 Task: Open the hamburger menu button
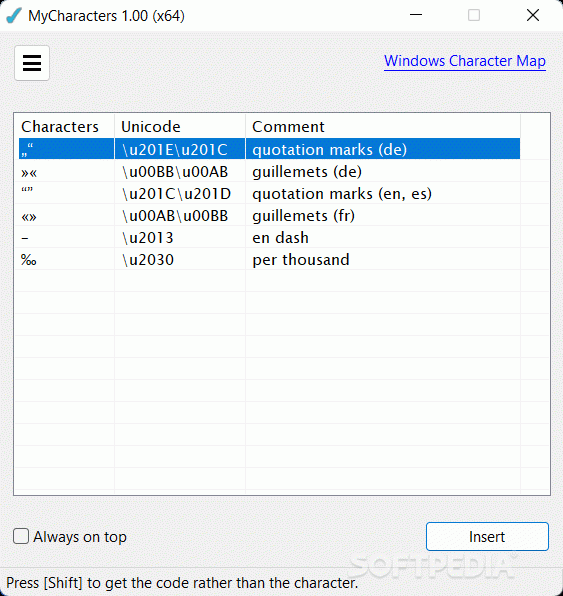pyautogui.click(x=32, y=63)
